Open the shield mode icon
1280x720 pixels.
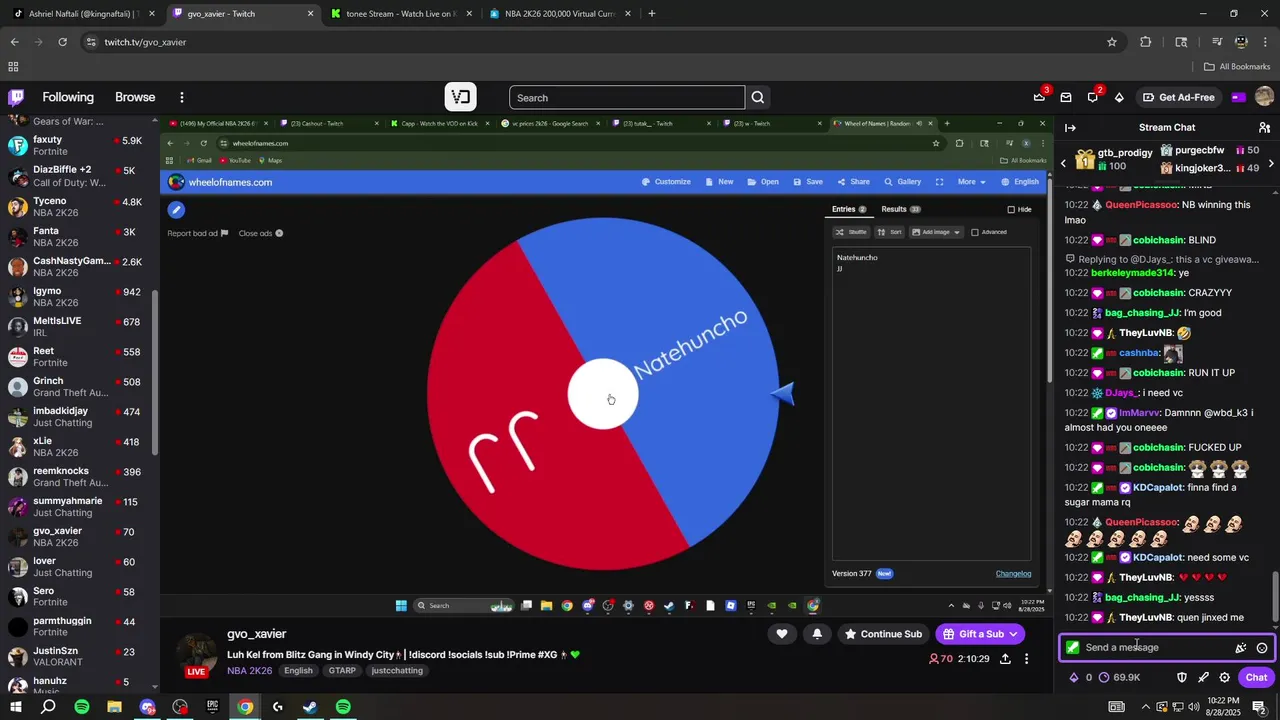click(x=1181, y=677)
